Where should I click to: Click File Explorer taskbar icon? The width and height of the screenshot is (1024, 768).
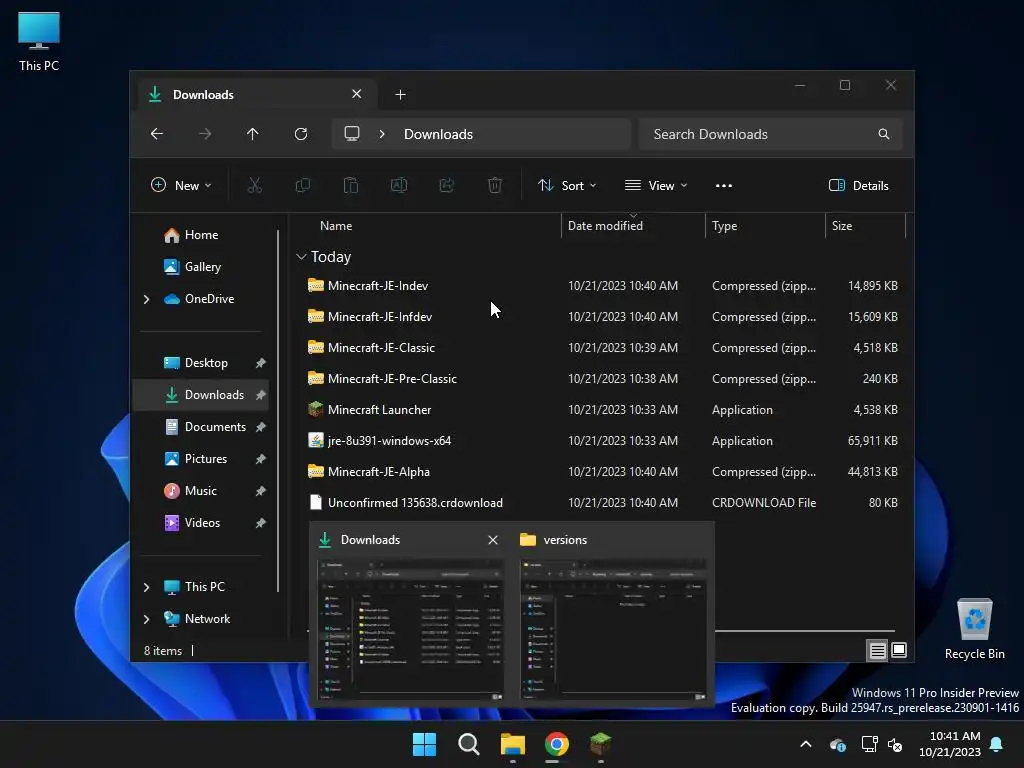coord(513,744)
